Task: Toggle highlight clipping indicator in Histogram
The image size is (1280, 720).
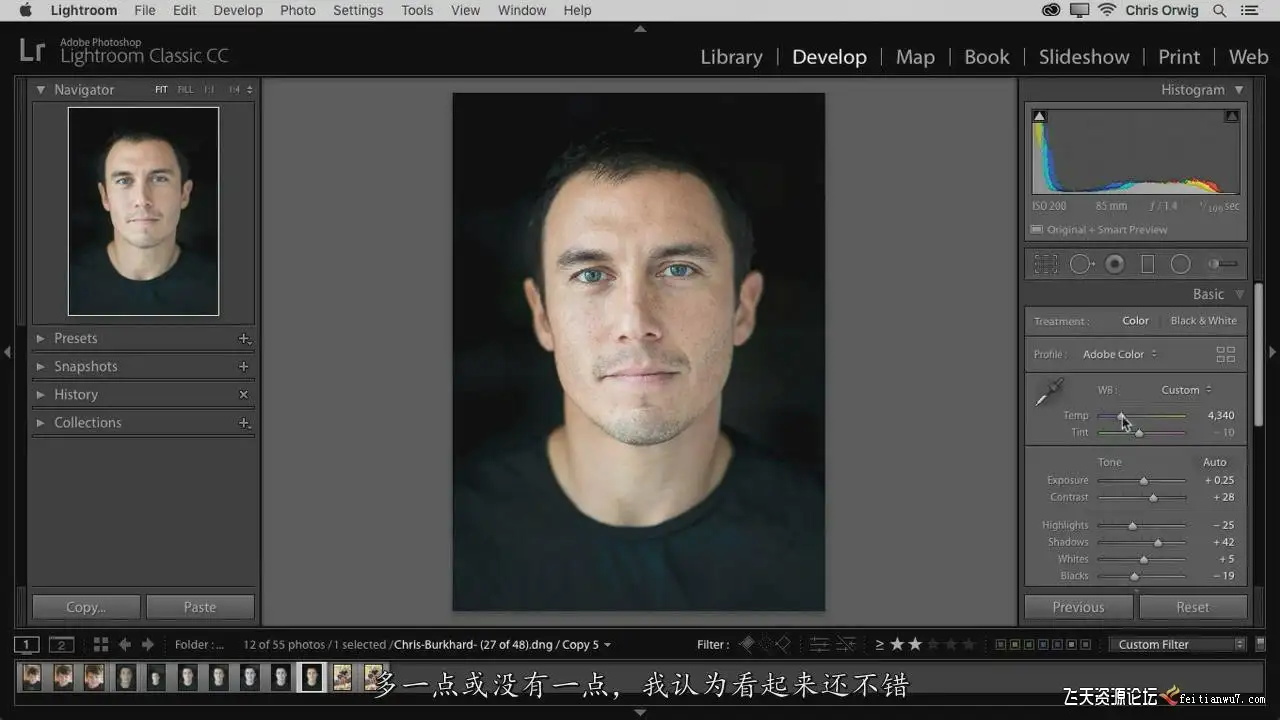Action: point(1232,117)
